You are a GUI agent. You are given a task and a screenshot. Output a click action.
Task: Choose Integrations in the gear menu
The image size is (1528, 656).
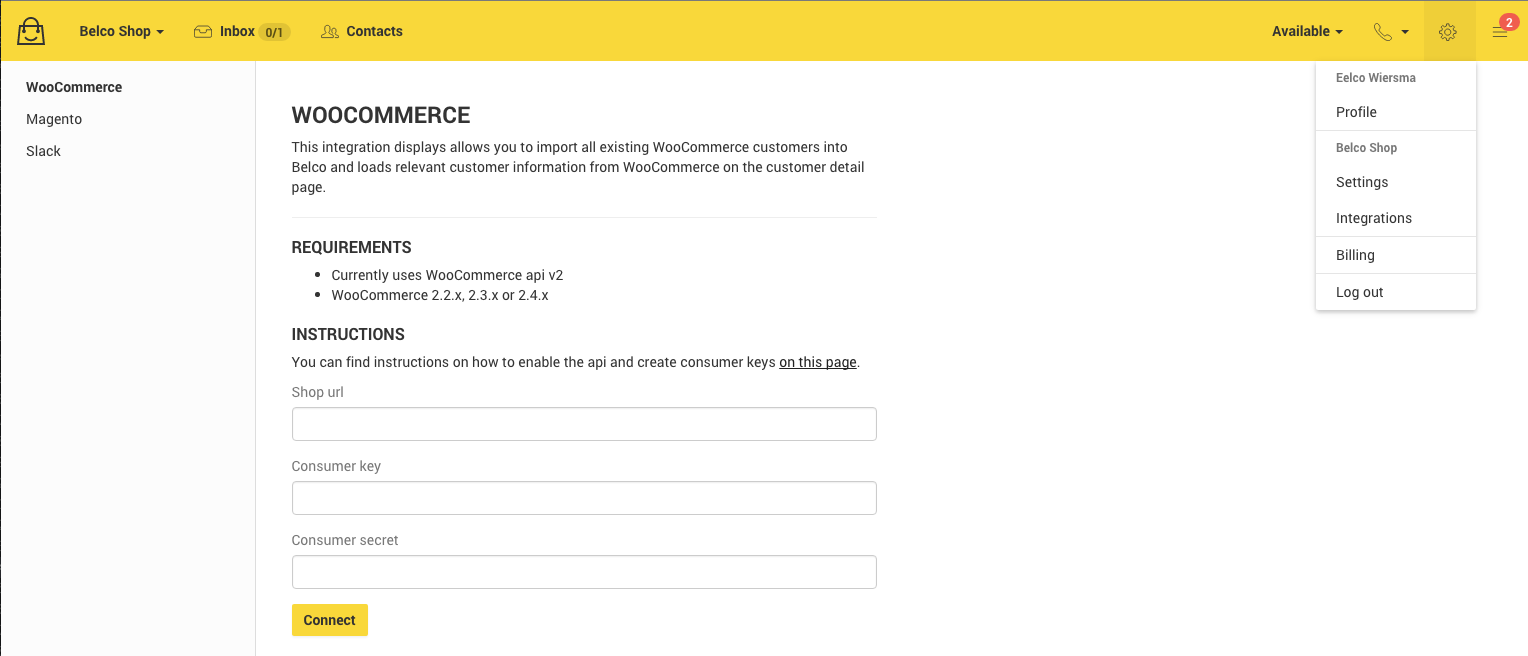point(1396,218)
